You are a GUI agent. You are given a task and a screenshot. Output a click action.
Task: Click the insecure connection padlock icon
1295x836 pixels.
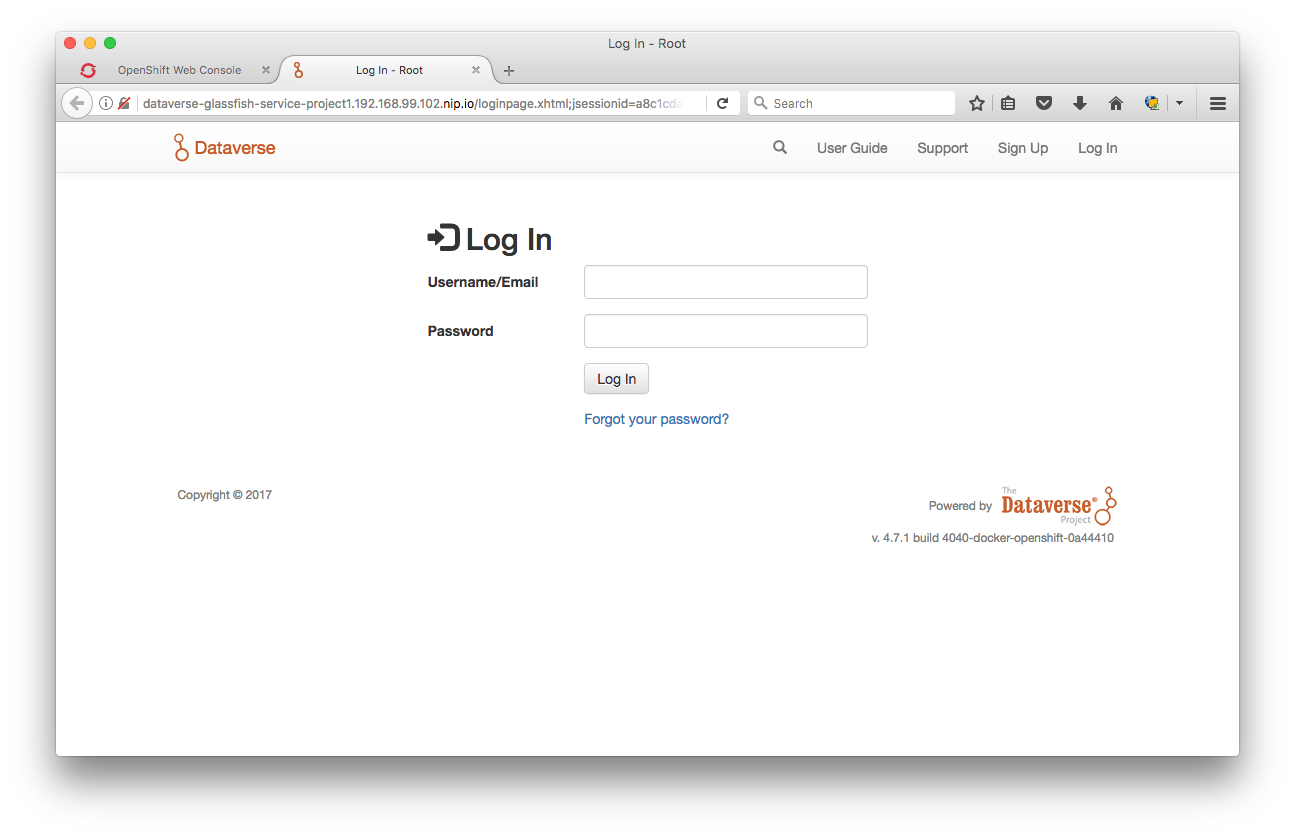pyautogui.click(x=125, y=103)
